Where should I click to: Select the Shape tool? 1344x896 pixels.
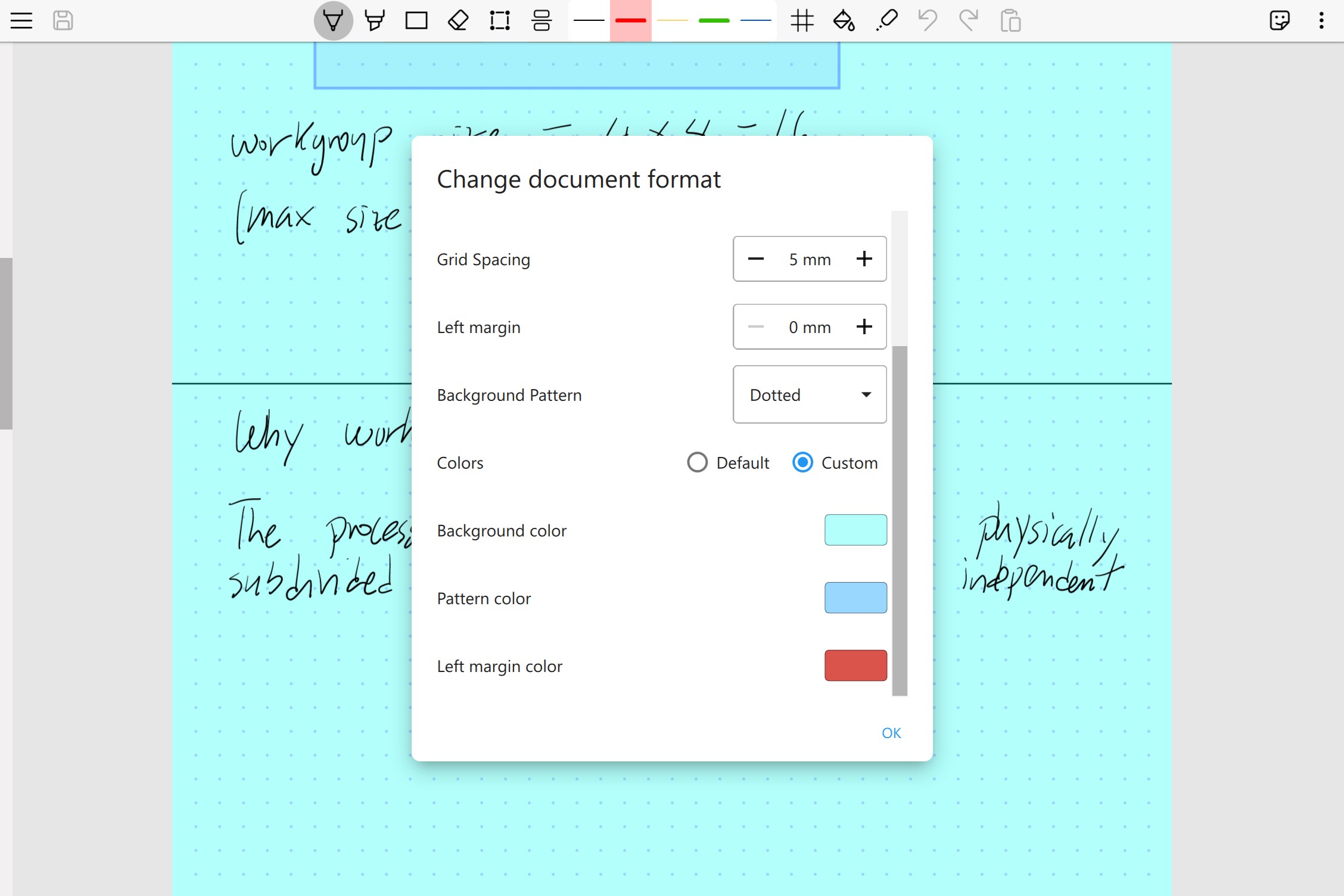[416, 20]
